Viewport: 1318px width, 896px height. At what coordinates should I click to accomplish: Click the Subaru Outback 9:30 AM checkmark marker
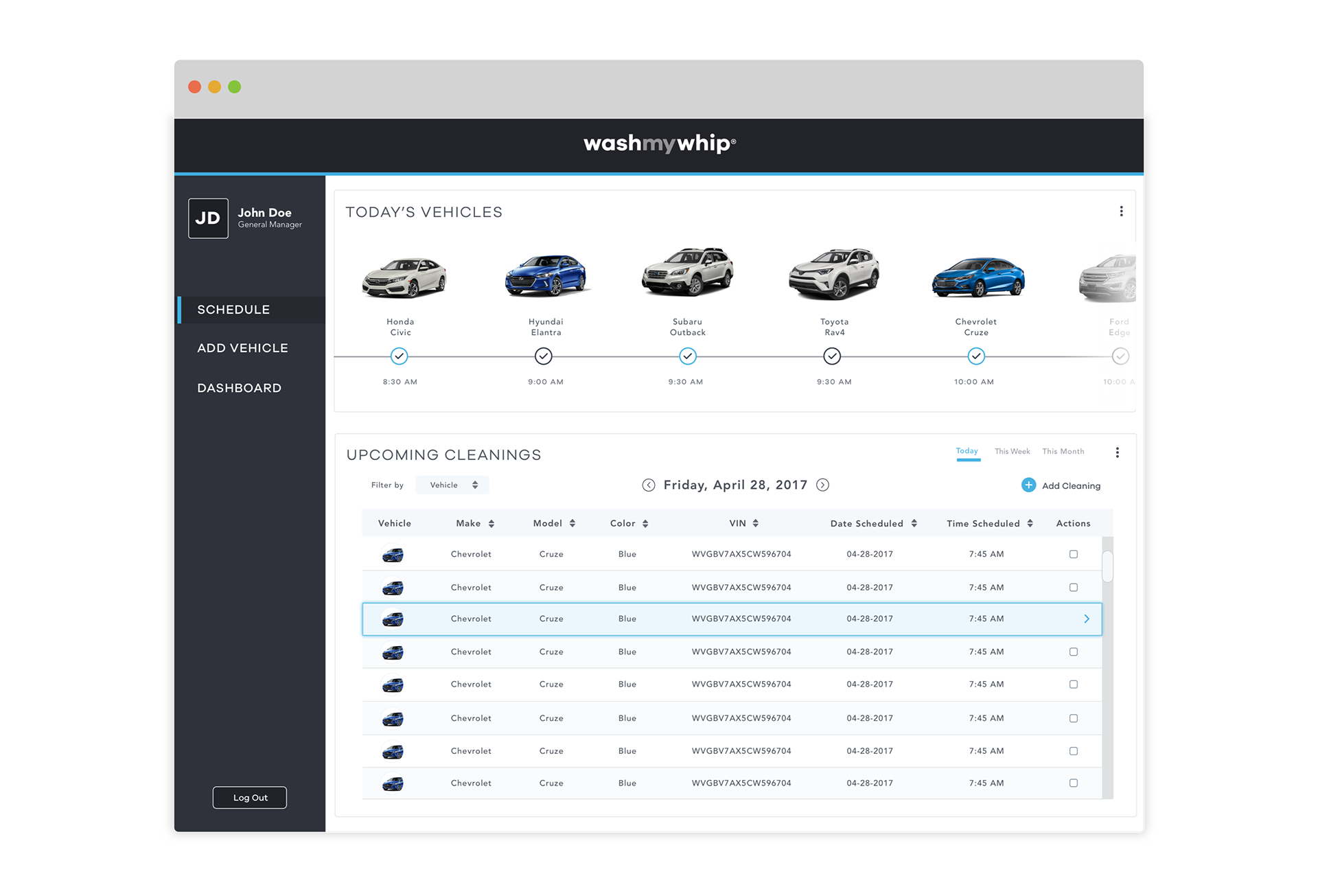pos(687,356)
